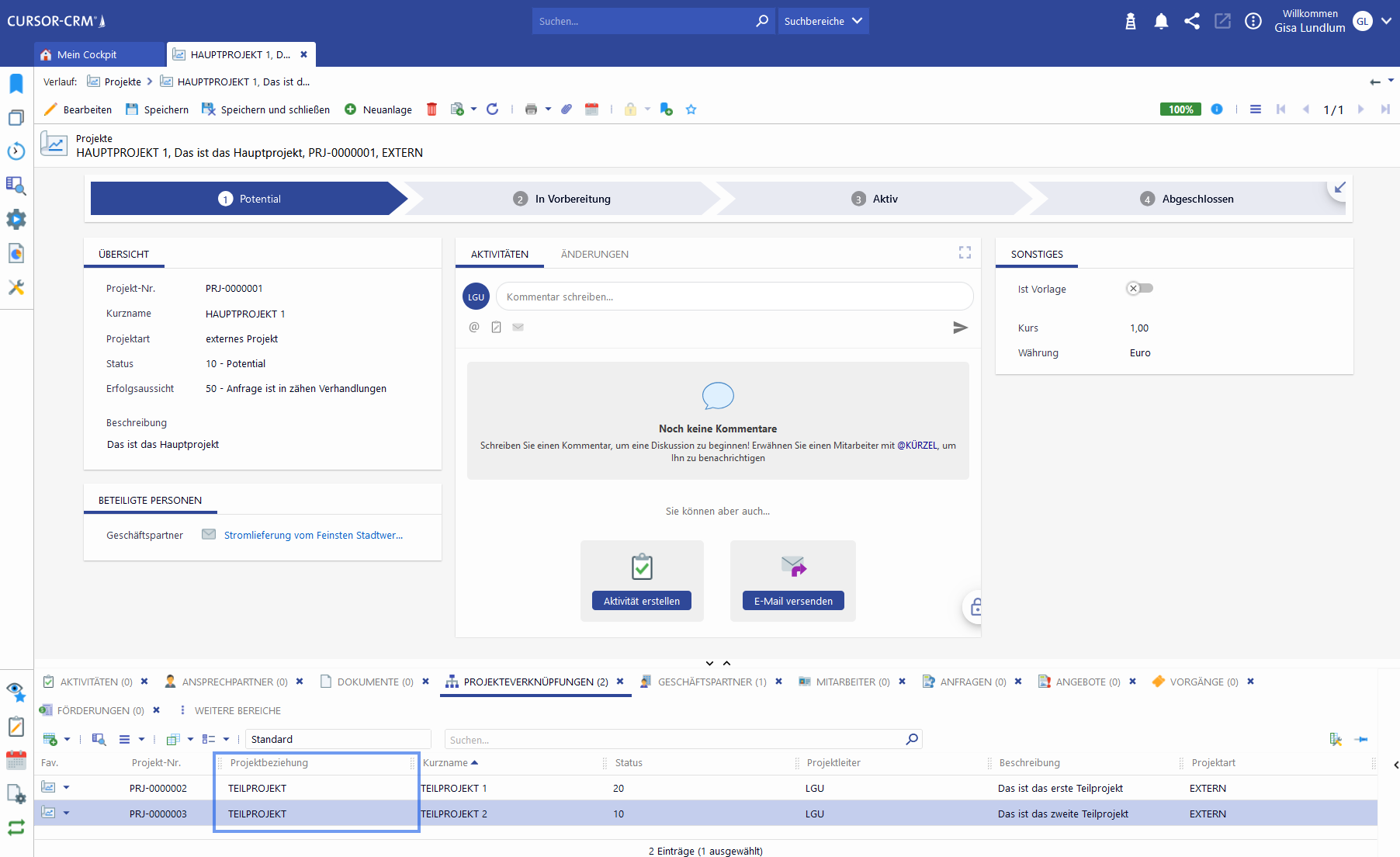This screenshot has height=857, width=1400.
Task: Open the Geschäftspartner (1) tab
Action: [x=712, y=682]
